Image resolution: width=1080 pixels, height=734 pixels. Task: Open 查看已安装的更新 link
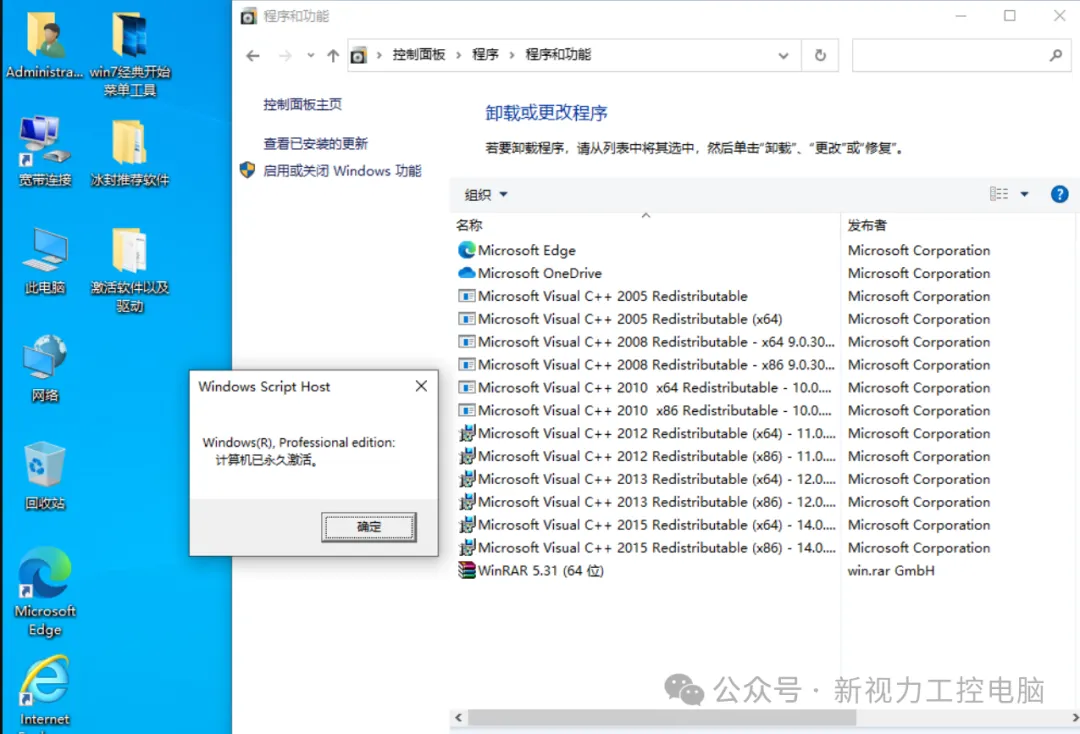click(315, 143)
